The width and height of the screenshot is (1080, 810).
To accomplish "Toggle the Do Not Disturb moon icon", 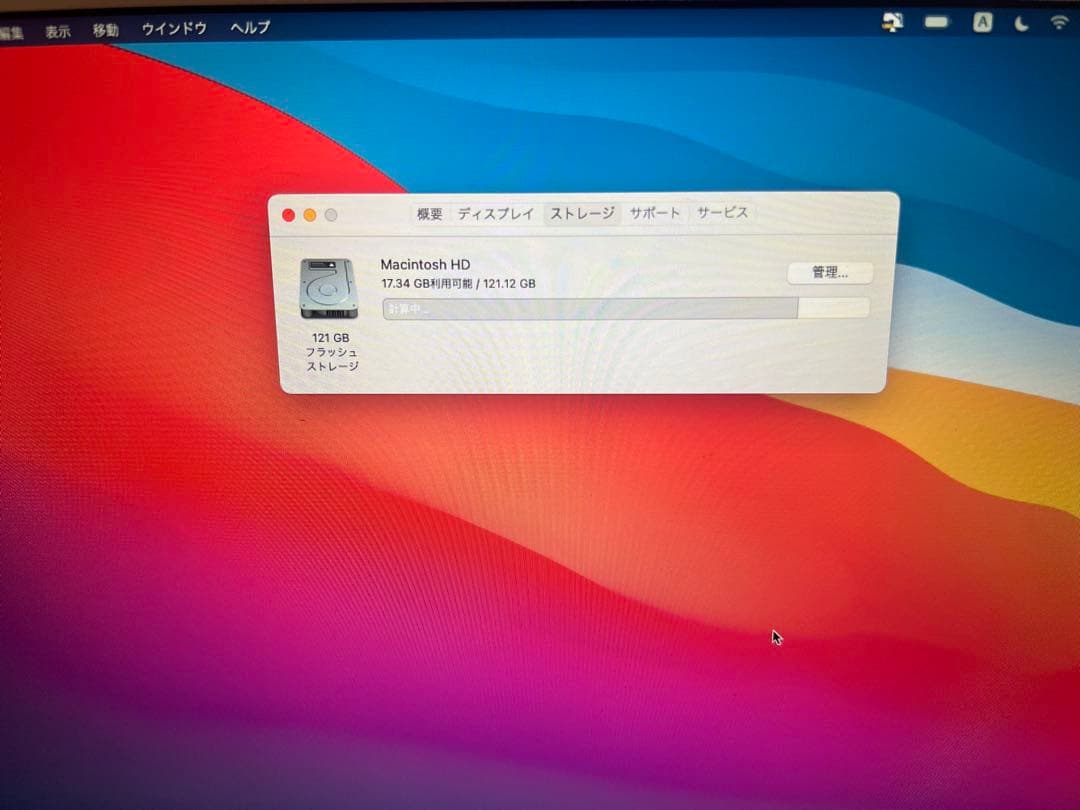I will pos(1019,23).
